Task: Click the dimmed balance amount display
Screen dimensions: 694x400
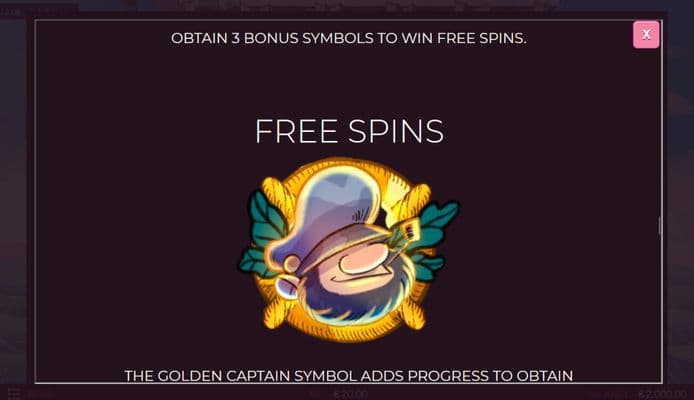Action: click(x=662, y=394)
